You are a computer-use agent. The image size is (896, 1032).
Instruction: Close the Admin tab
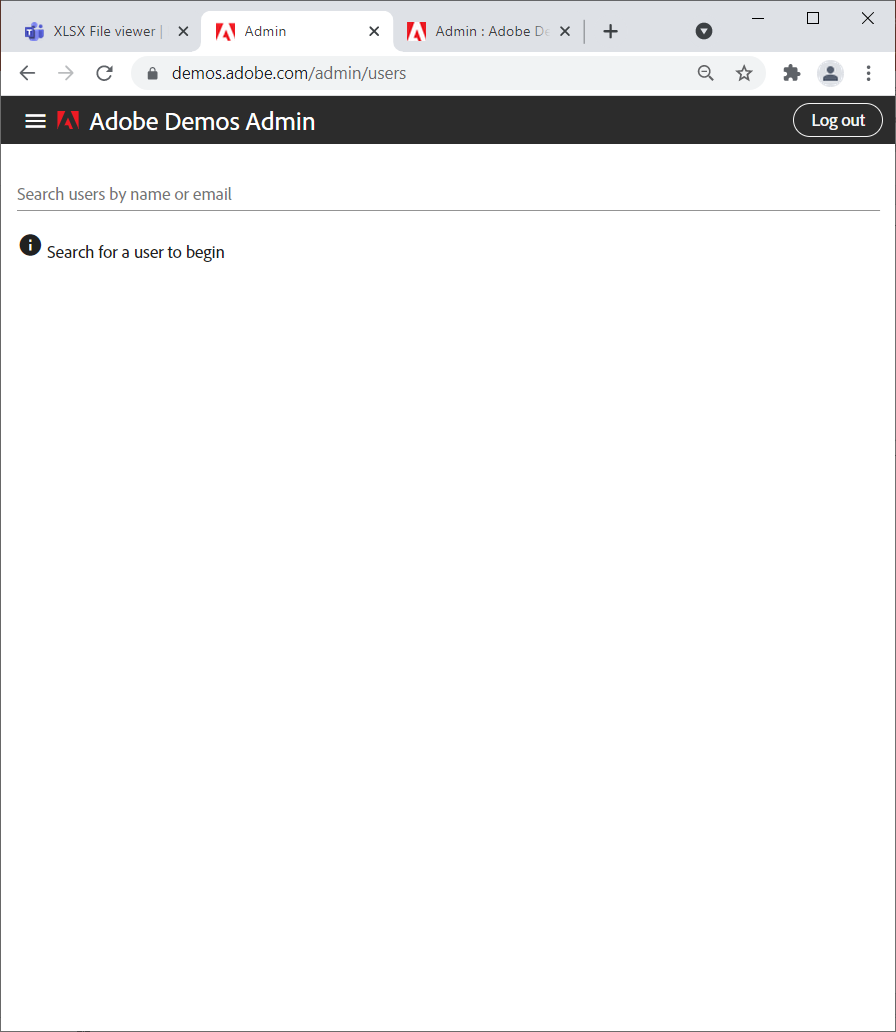coord(374,32)
